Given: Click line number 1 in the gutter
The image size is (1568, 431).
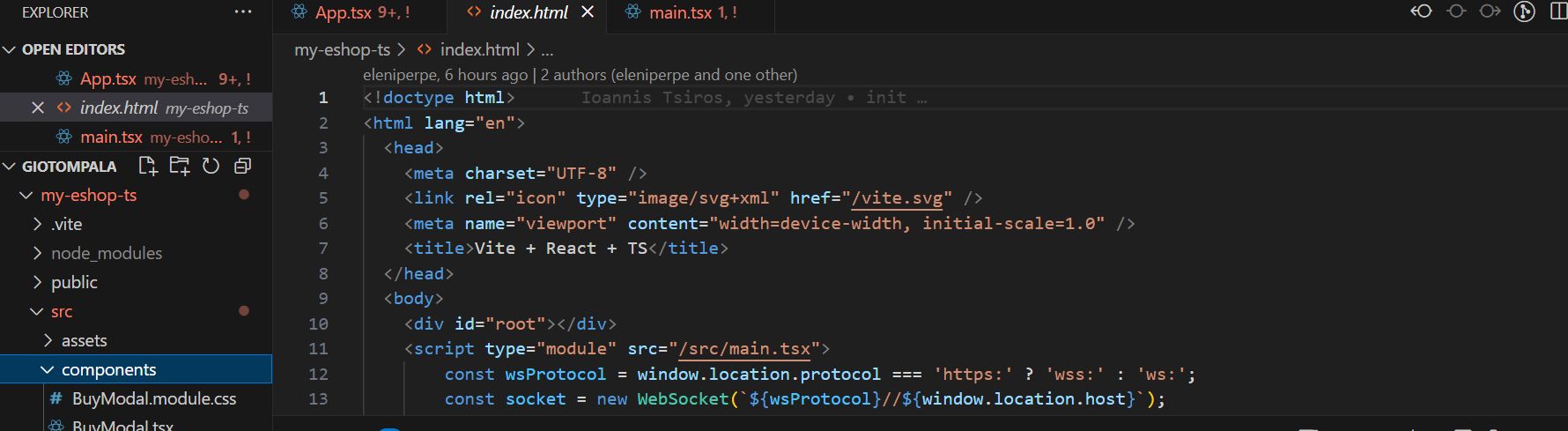Looking at the screenshot, I should (323, 98).
